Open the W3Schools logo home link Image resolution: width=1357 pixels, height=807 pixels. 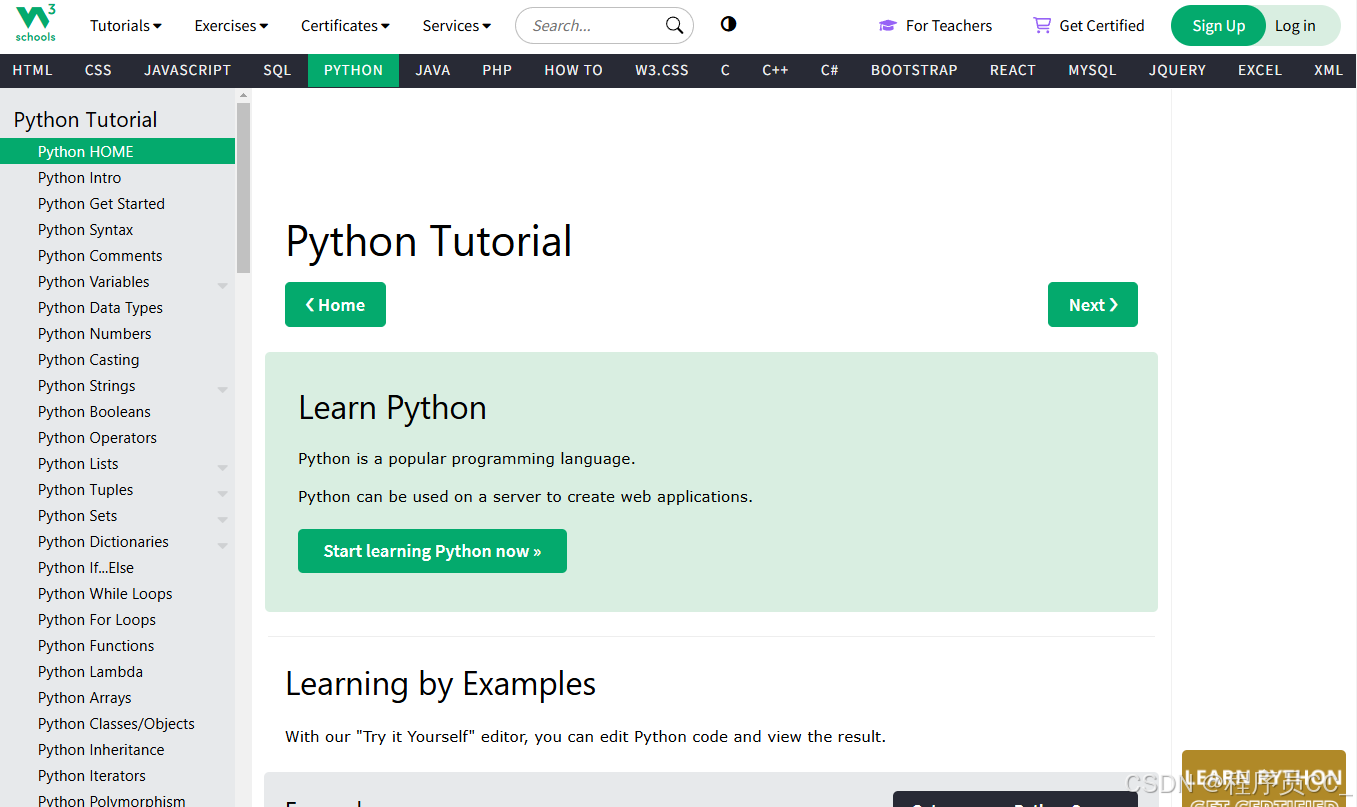click(x=36, y=24)
